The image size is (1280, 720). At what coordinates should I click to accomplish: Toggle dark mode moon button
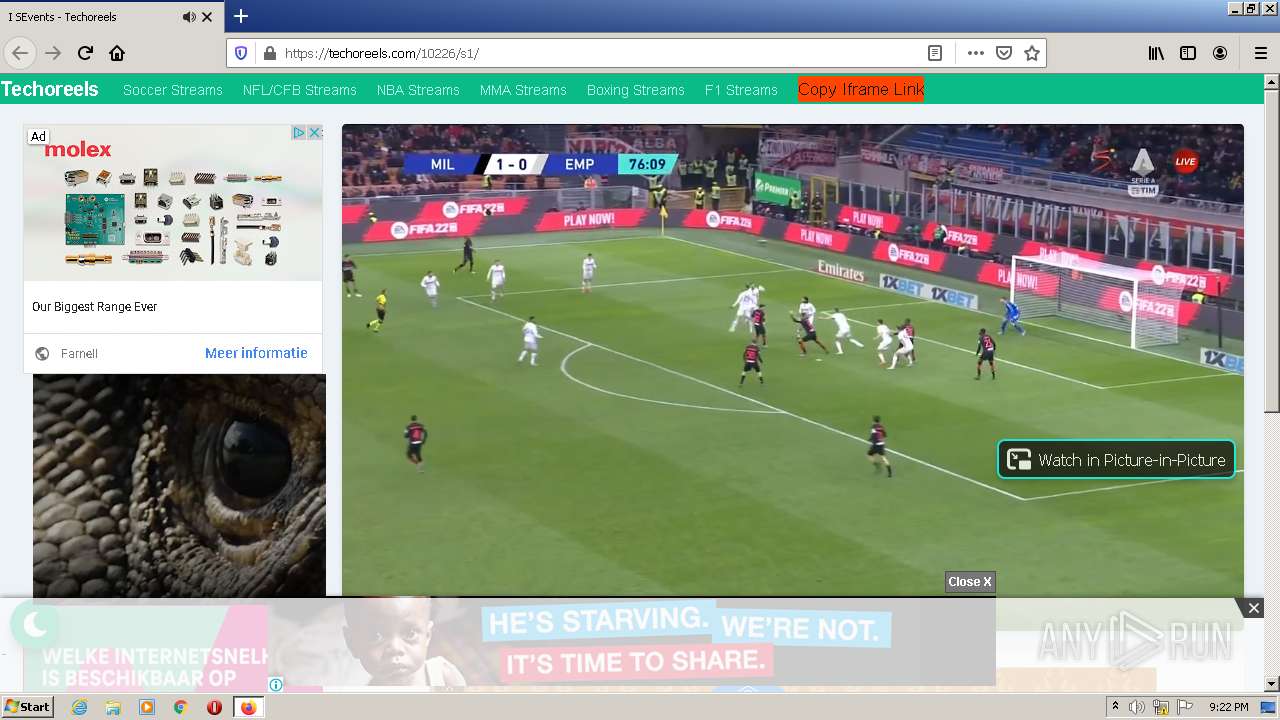pos(35,625)
